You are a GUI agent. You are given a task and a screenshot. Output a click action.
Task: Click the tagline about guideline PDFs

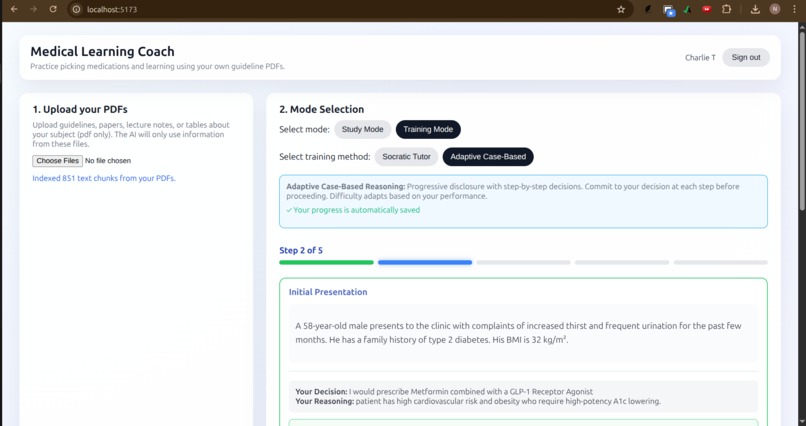[x=157, y=66]
